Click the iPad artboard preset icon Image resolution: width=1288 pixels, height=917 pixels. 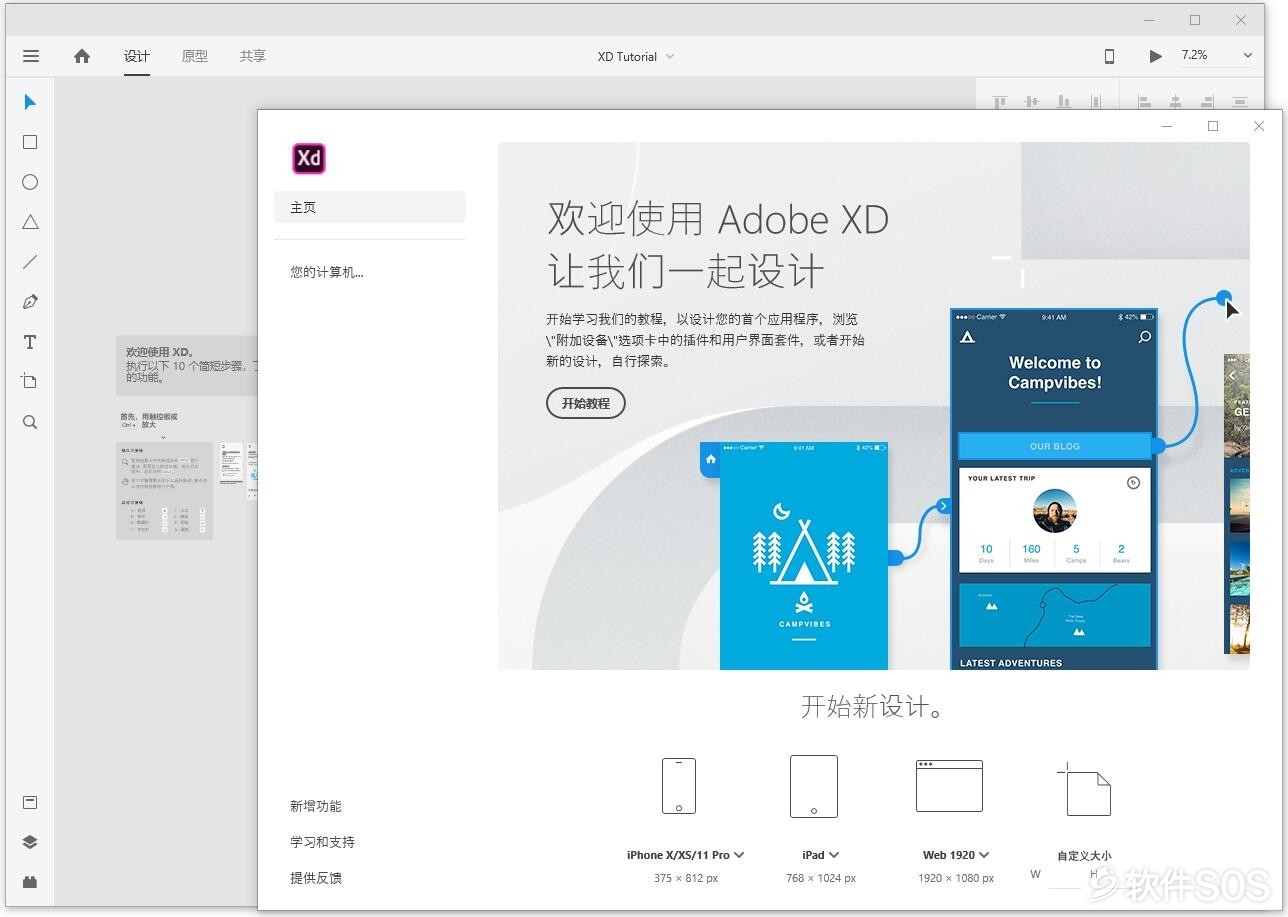click(814, 786)
